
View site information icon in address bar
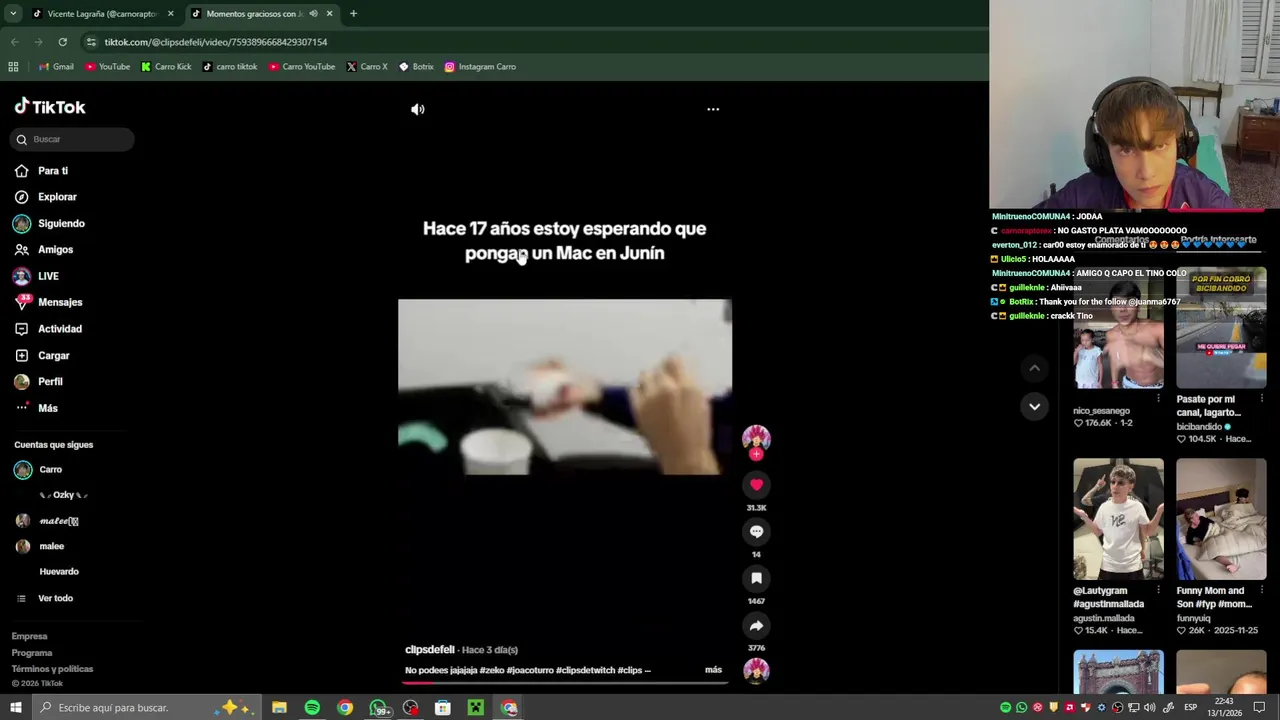91,42
